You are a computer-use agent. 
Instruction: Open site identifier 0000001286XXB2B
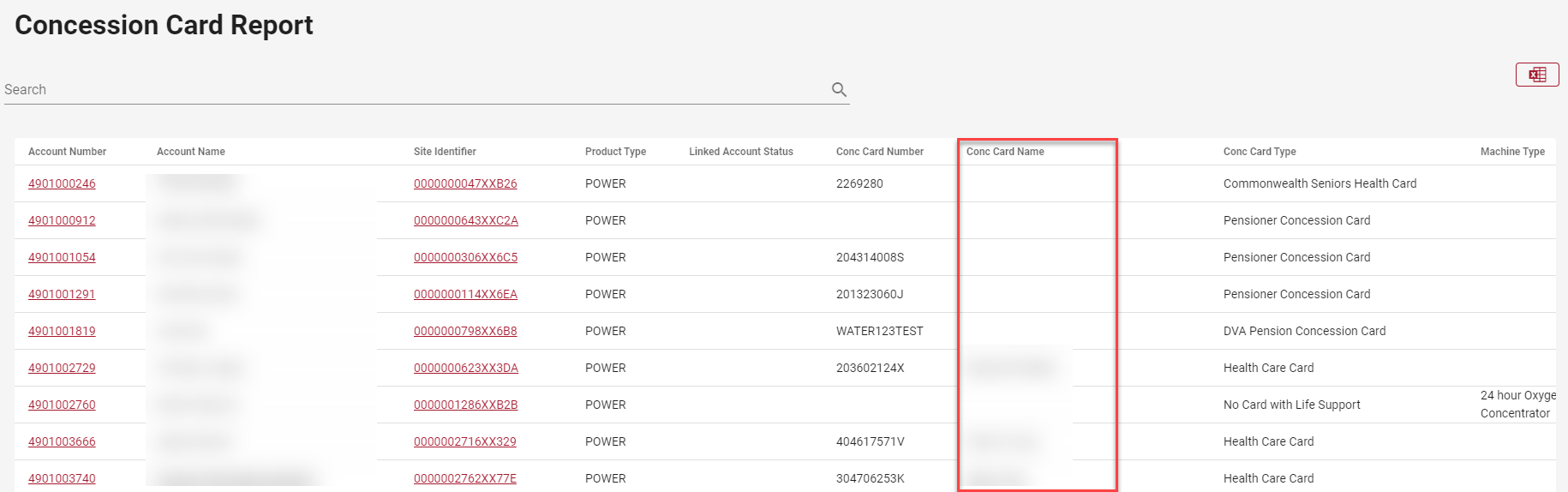(465, 405)
